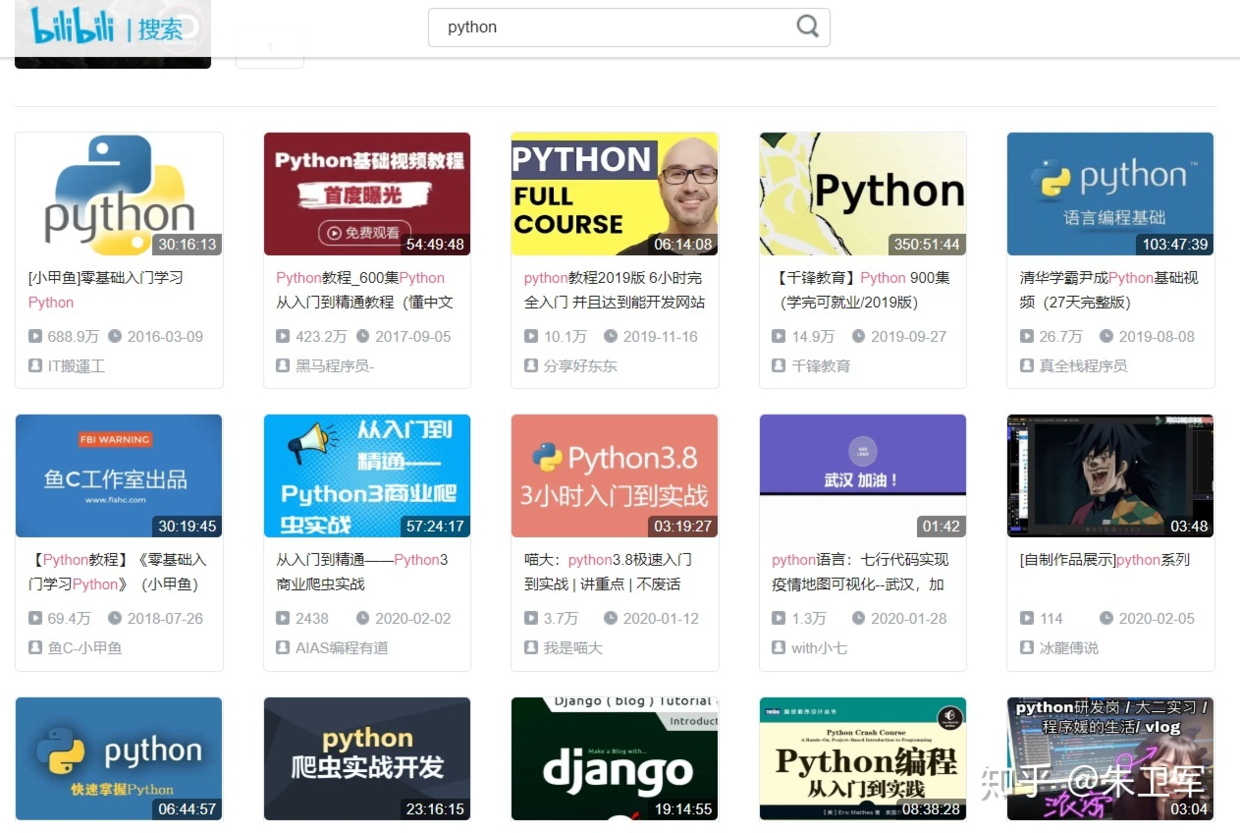
Task: Open uploader page 鱼C-小甲鱼
Action: point(85,648)
